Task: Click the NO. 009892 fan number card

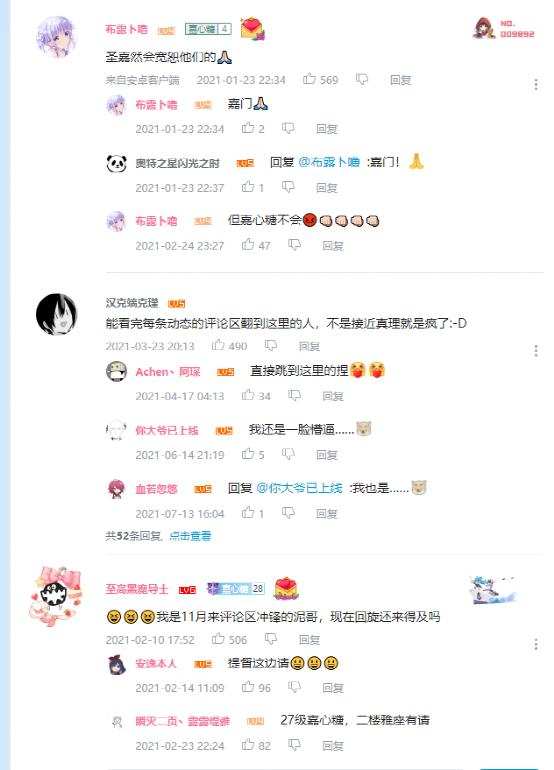Action: click(x=503, y=28)
